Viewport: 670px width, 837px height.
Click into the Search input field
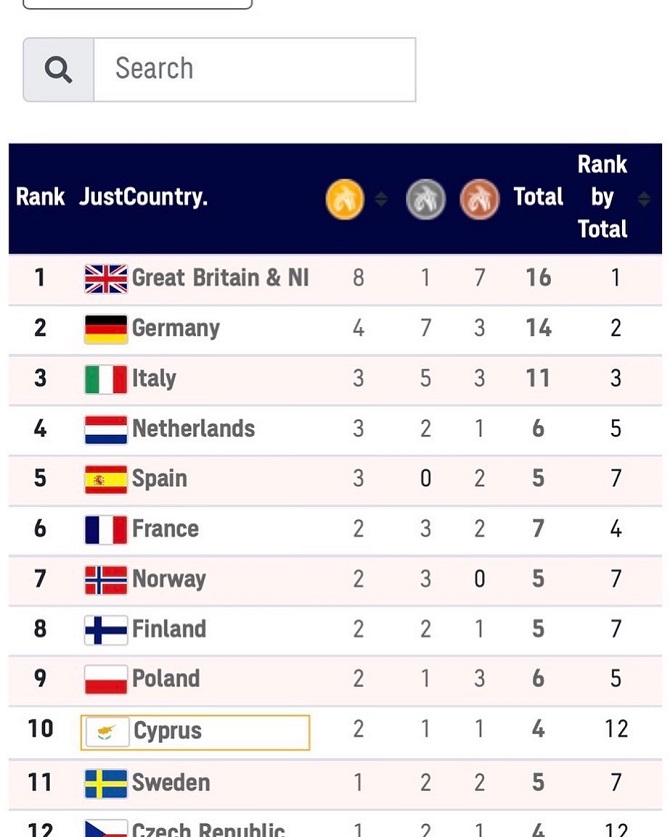pos(254,70)
